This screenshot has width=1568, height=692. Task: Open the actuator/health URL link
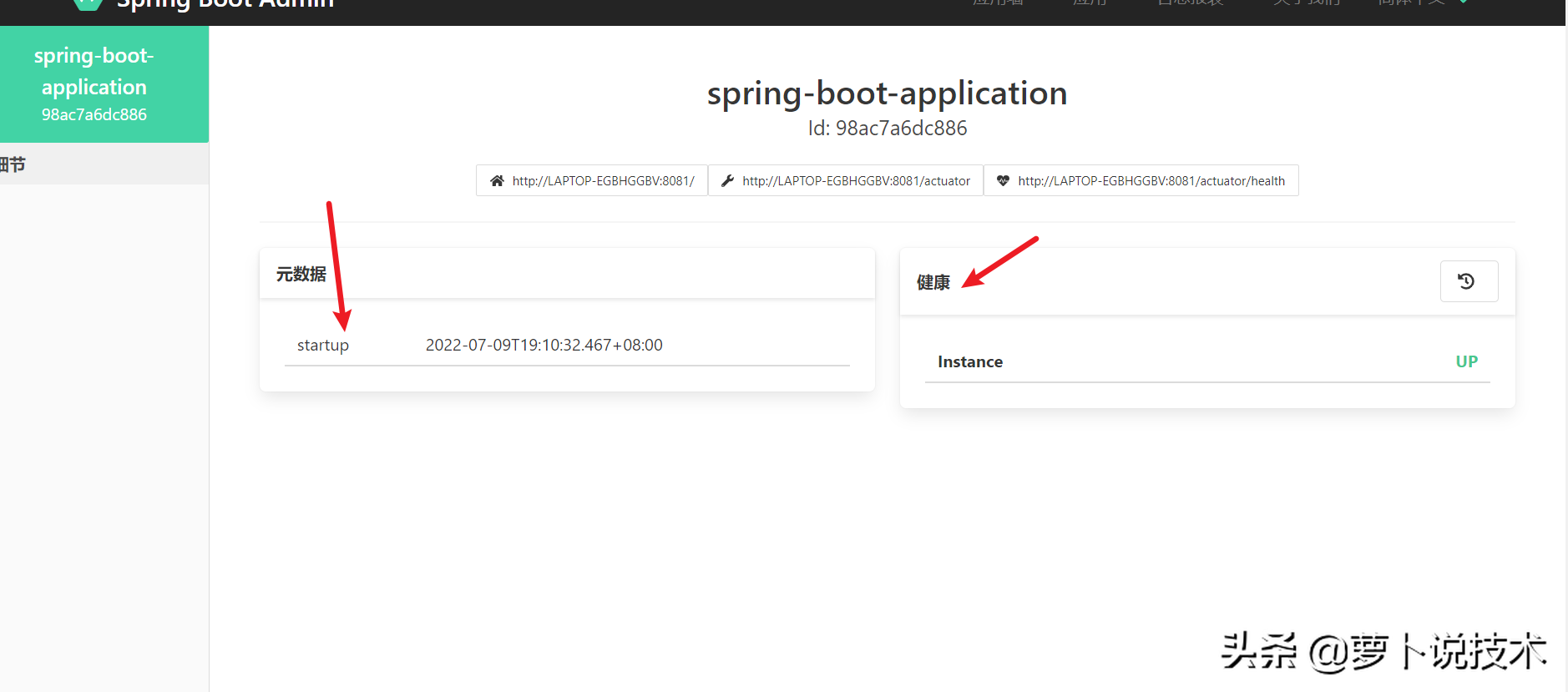pos(1141,180)
